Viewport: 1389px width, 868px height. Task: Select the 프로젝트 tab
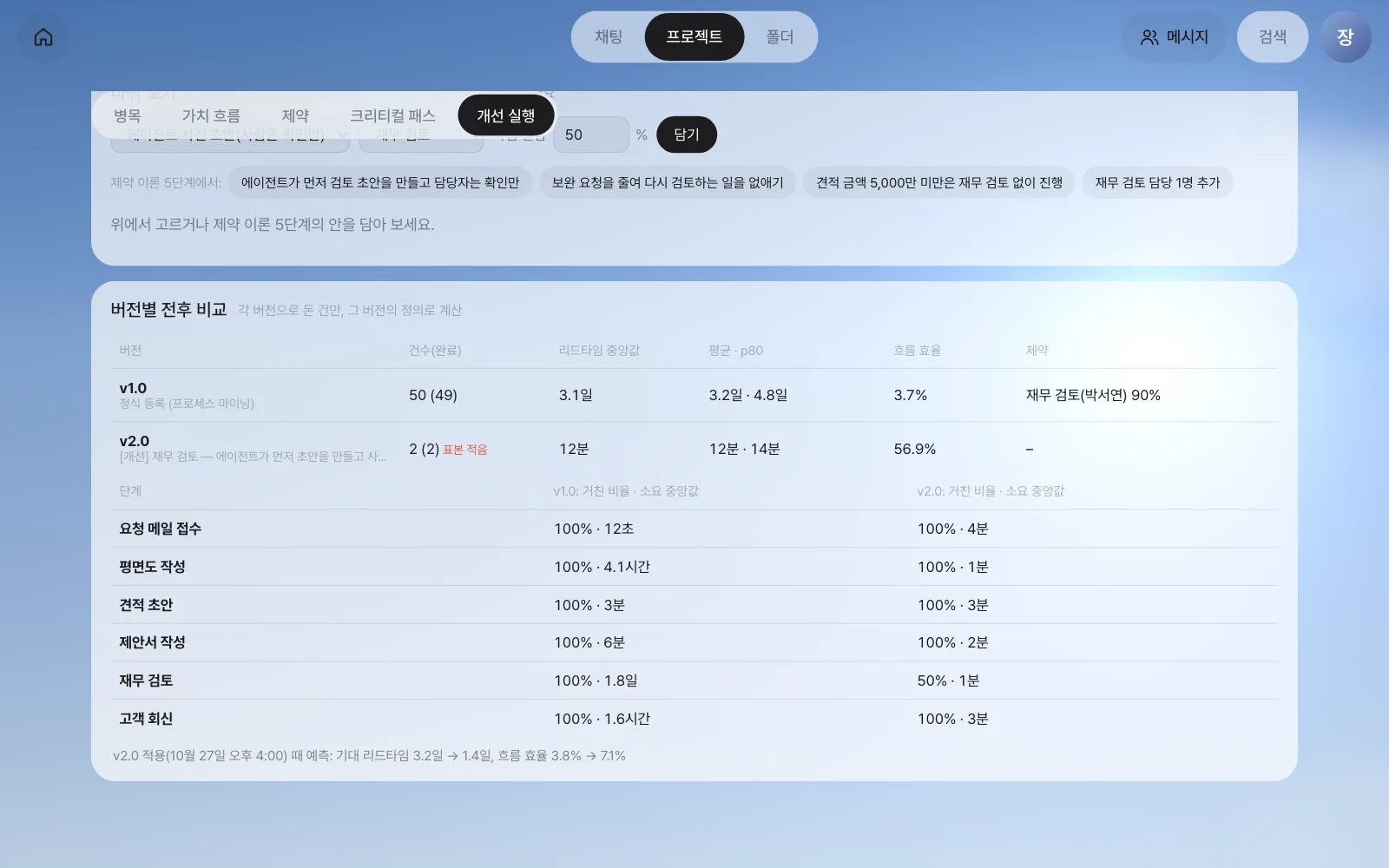tap(694, 37)
